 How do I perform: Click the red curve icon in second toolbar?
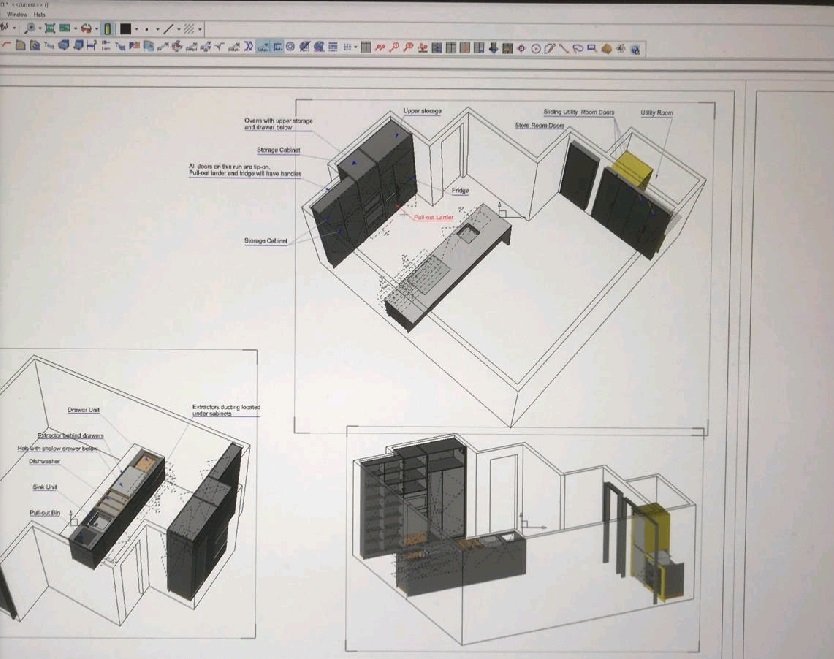[6, 45]
